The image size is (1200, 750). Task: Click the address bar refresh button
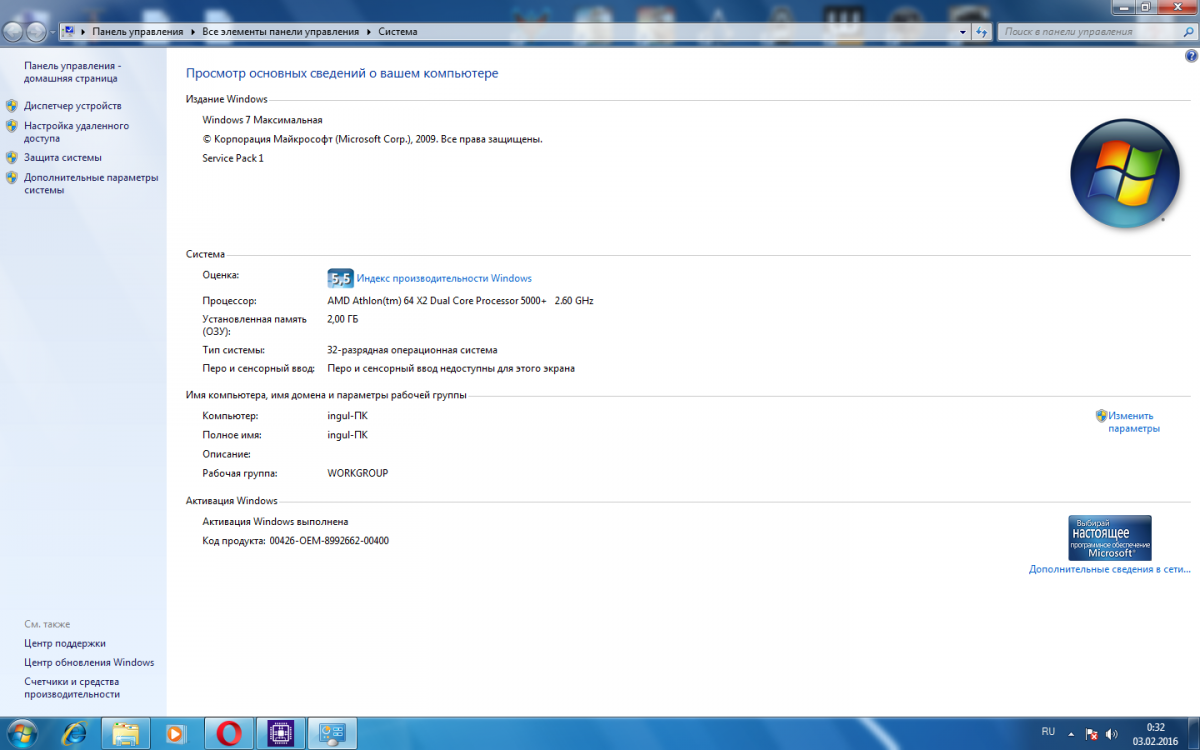click(982, 32)
